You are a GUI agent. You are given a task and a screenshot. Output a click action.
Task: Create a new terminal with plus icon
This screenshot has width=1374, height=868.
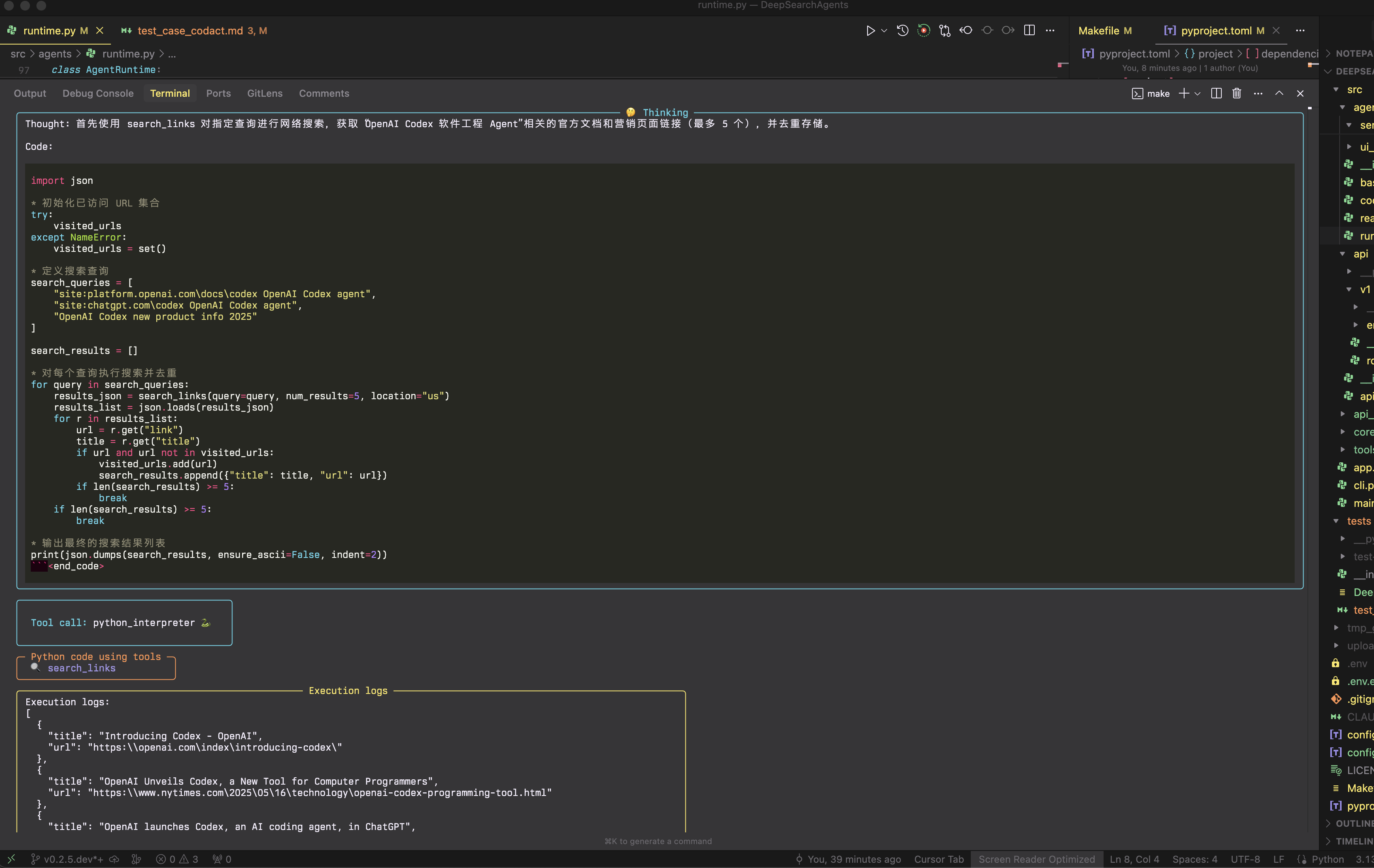(1183, 94)
